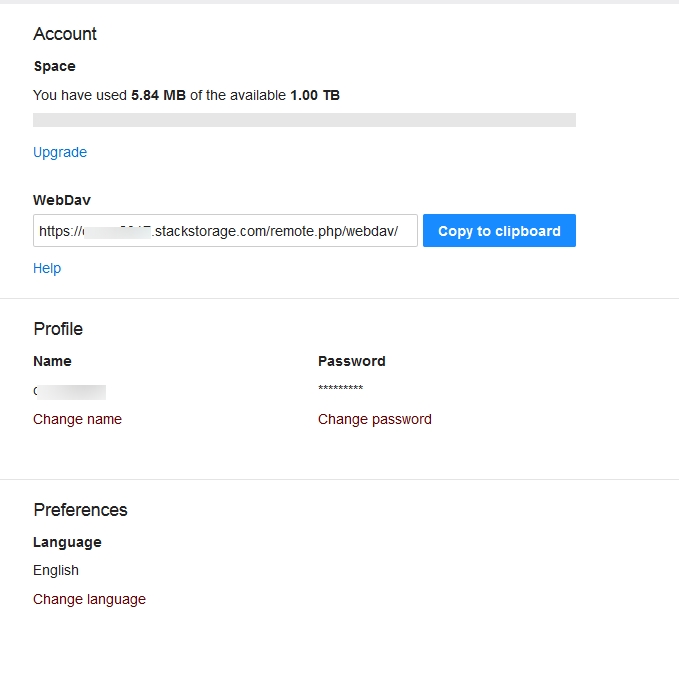Click the Preferences section heading
This screenshot has height=699, width=679.
coord(80,510)
